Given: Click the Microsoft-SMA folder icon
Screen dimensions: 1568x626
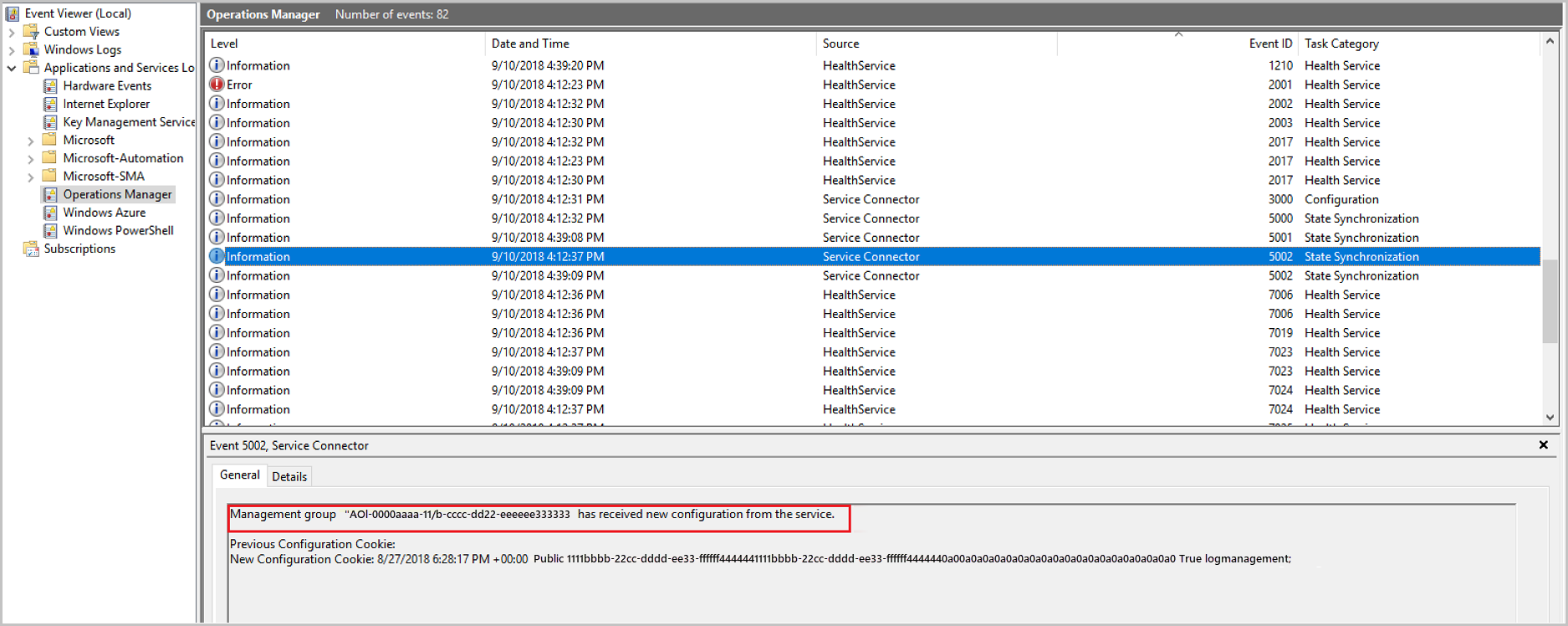Looking at the screenshot, I should point(50,176).
